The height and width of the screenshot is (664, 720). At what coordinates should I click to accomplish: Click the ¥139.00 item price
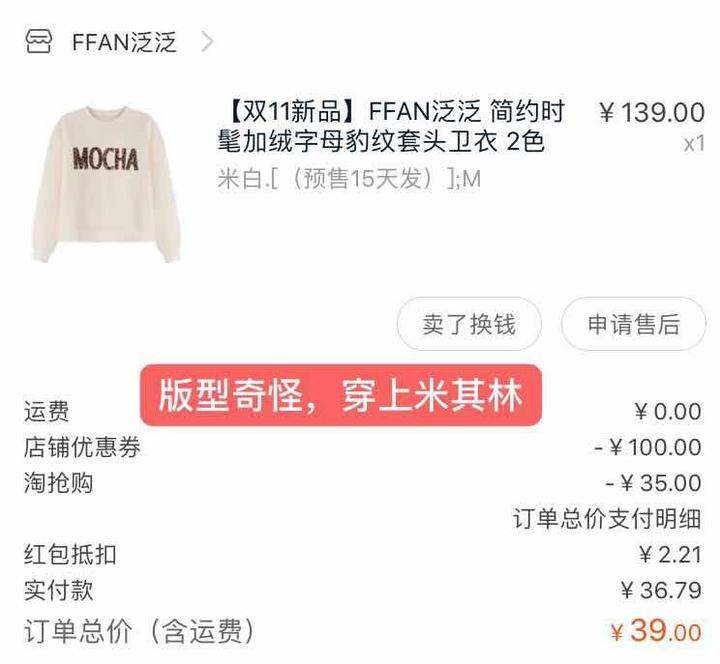point(652,113)
